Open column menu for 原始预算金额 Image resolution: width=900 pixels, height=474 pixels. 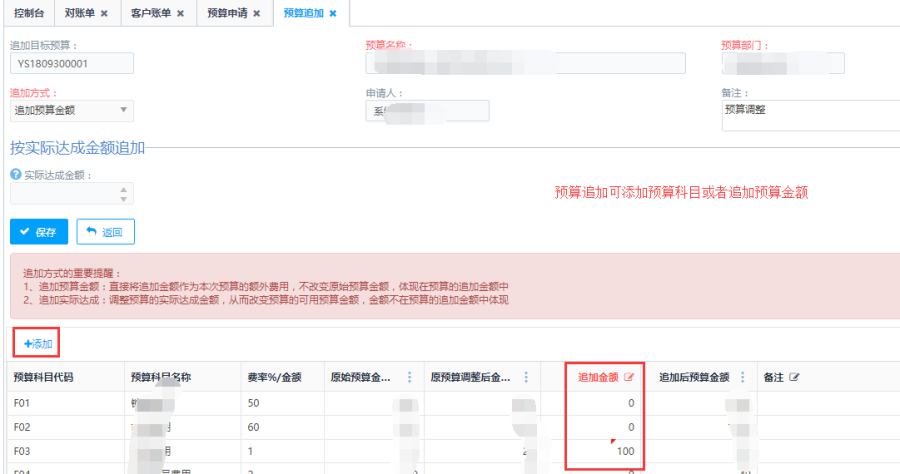[x=409, y=377]
